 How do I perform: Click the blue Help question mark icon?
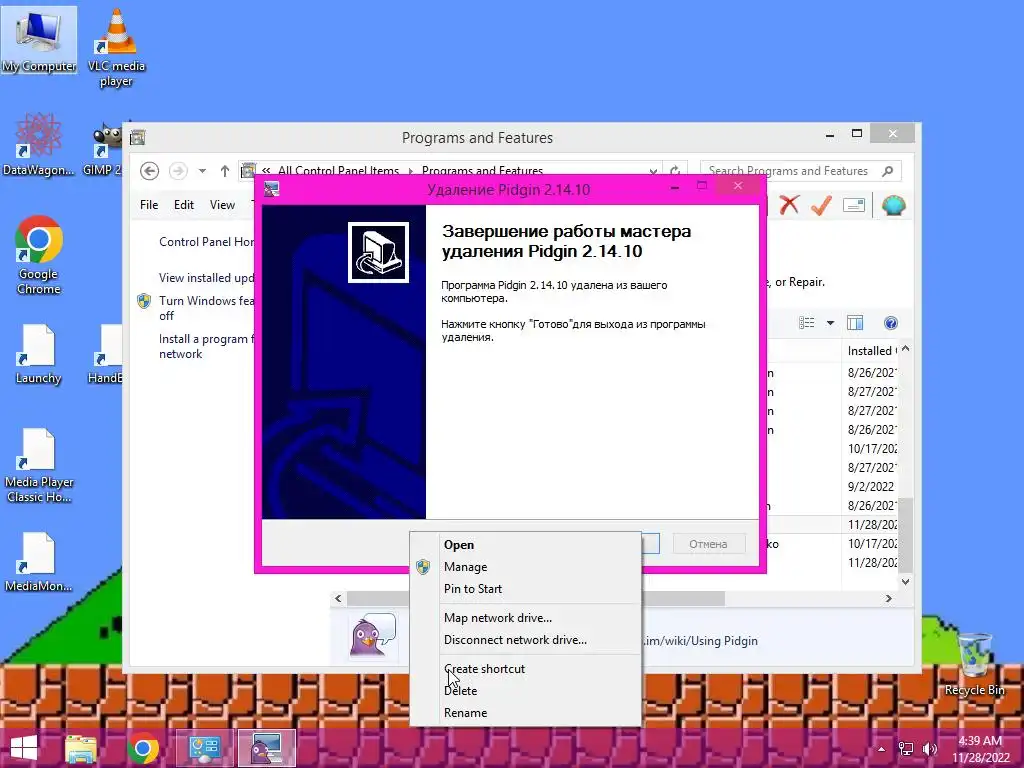[891, 323]
